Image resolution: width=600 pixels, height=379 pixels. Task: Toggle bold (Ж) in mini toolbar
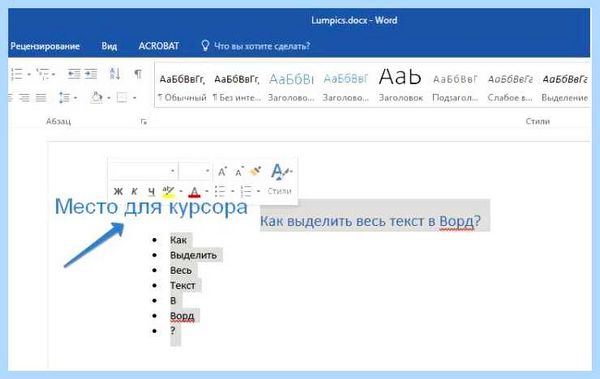pos(118,191)
